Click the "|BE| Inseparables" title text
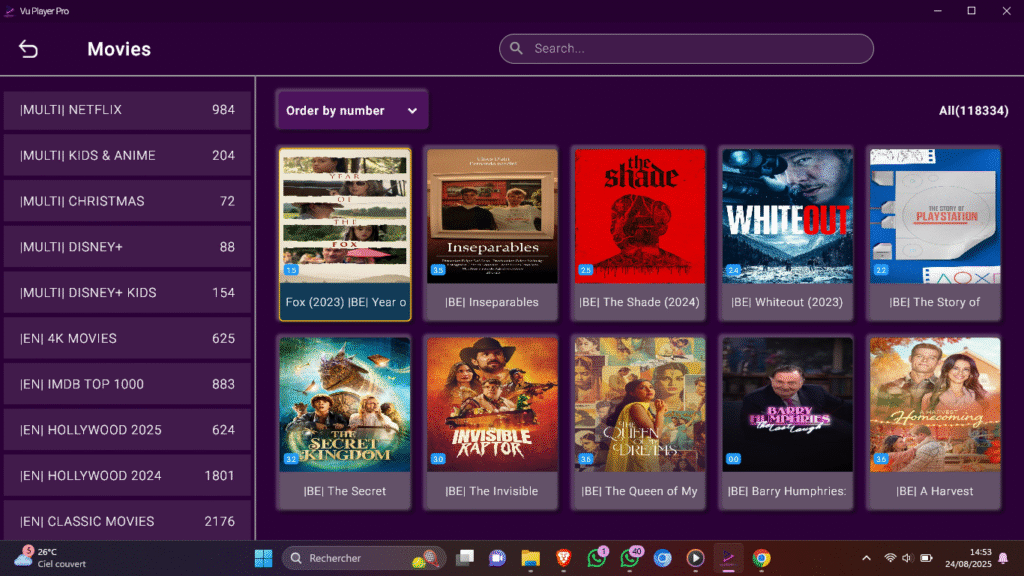Viewport: 1024px width, 576px height. point(492,302)
